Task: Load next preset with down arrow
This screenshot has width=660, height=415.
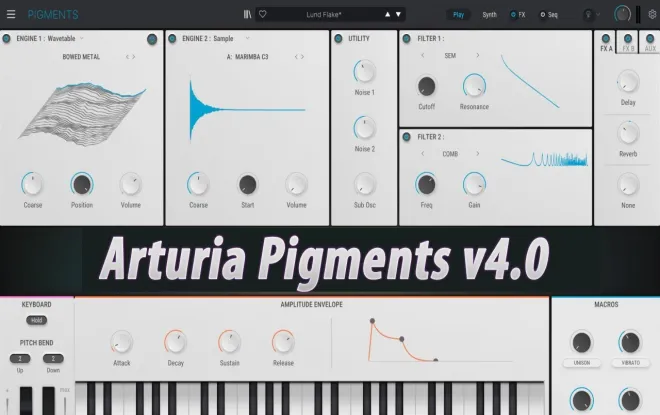Action: point(398,14)
